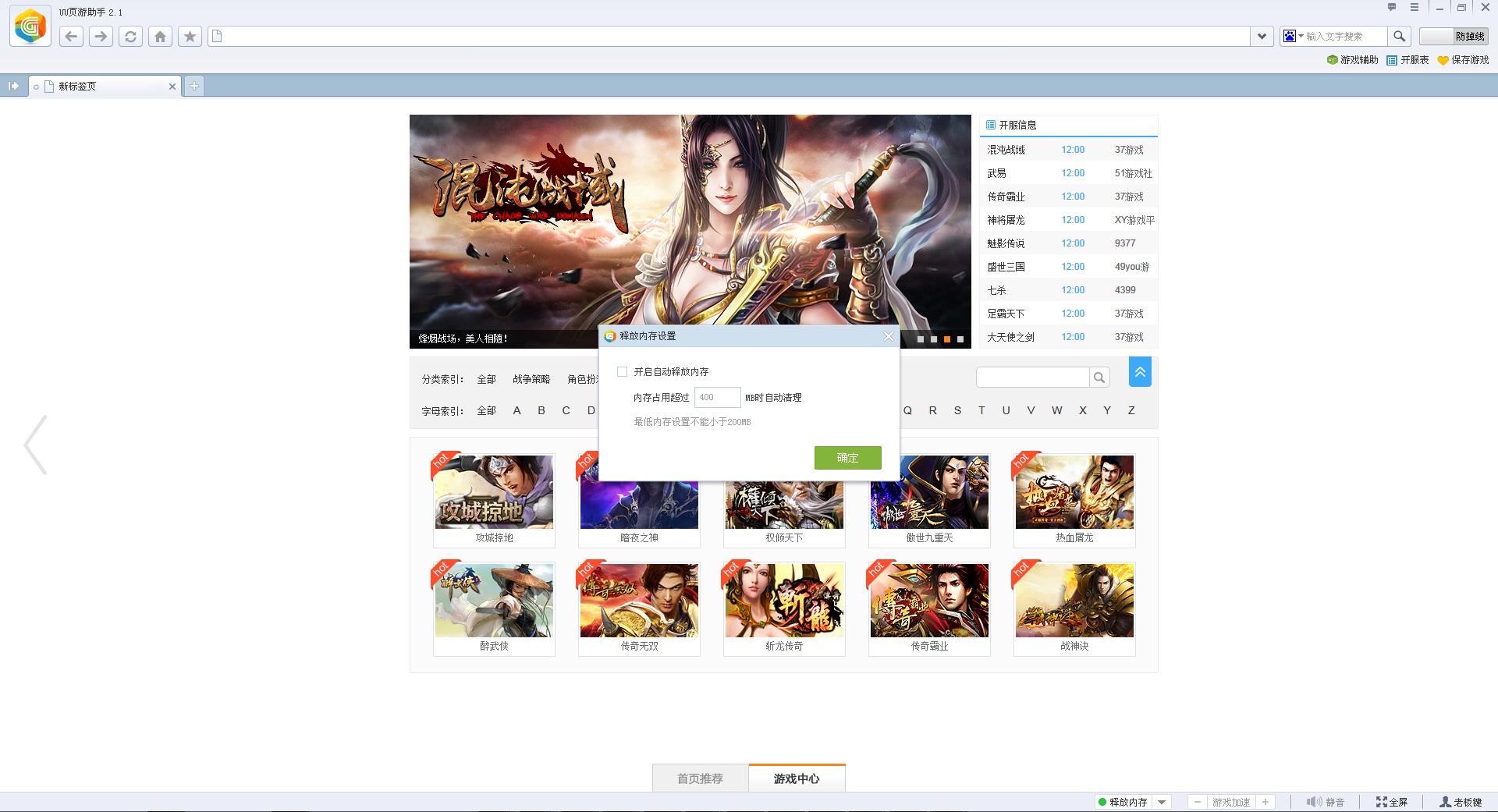1498x812 pixels.
Task: Select the orange banner slide indicator
Action: pyautogui.click(x=947, y=339)
